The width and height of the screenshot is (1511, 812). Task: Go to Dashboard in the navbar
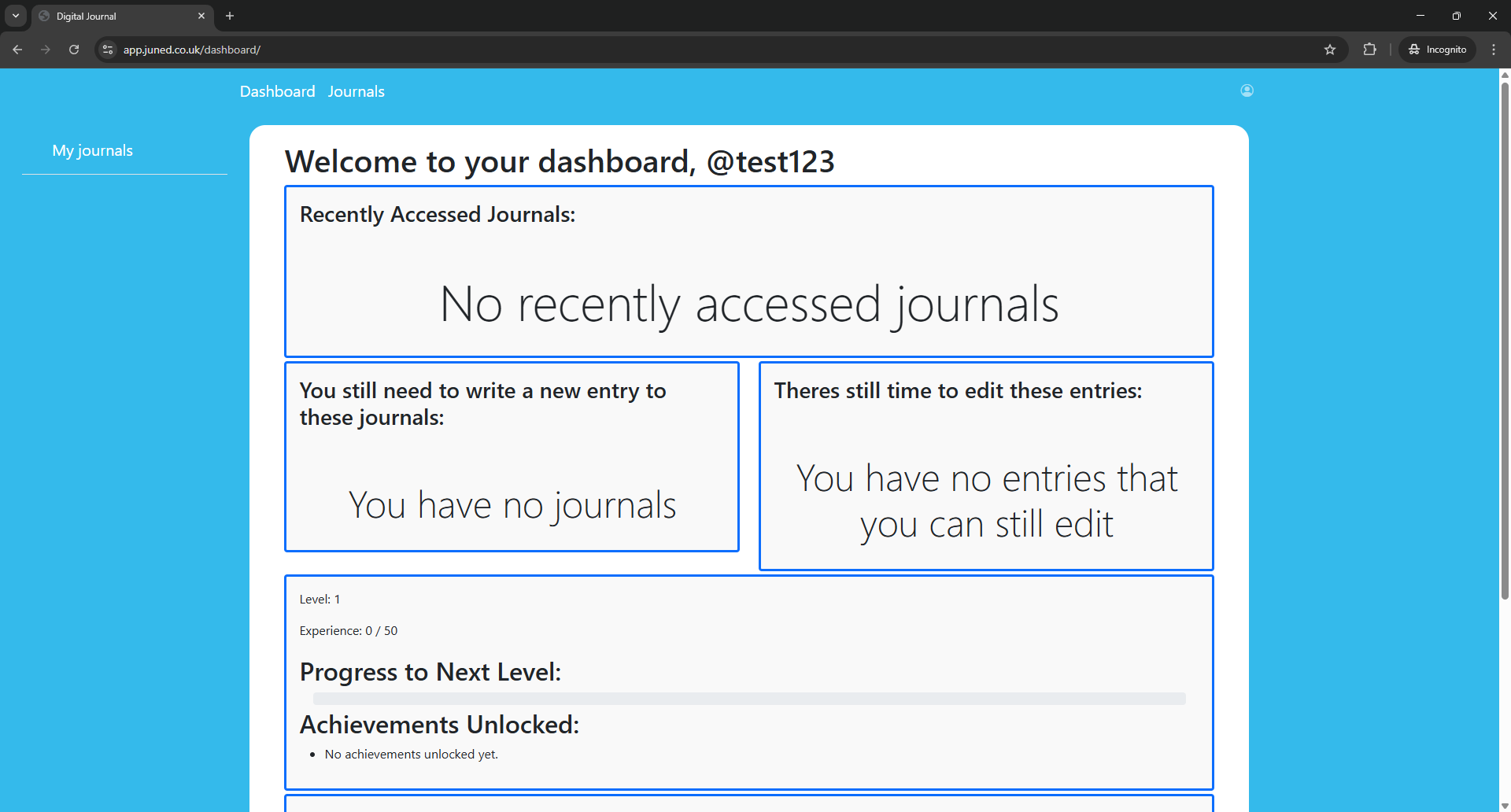pos(277,91)
